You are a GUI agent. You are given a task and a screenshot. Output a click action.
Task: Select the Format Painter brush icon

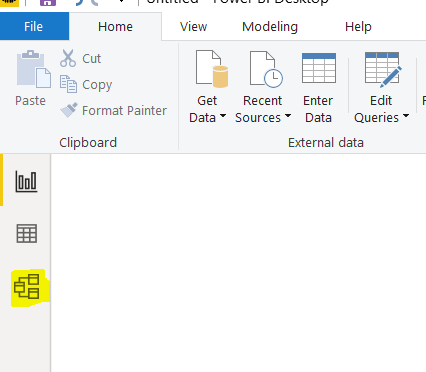point(69,110)
